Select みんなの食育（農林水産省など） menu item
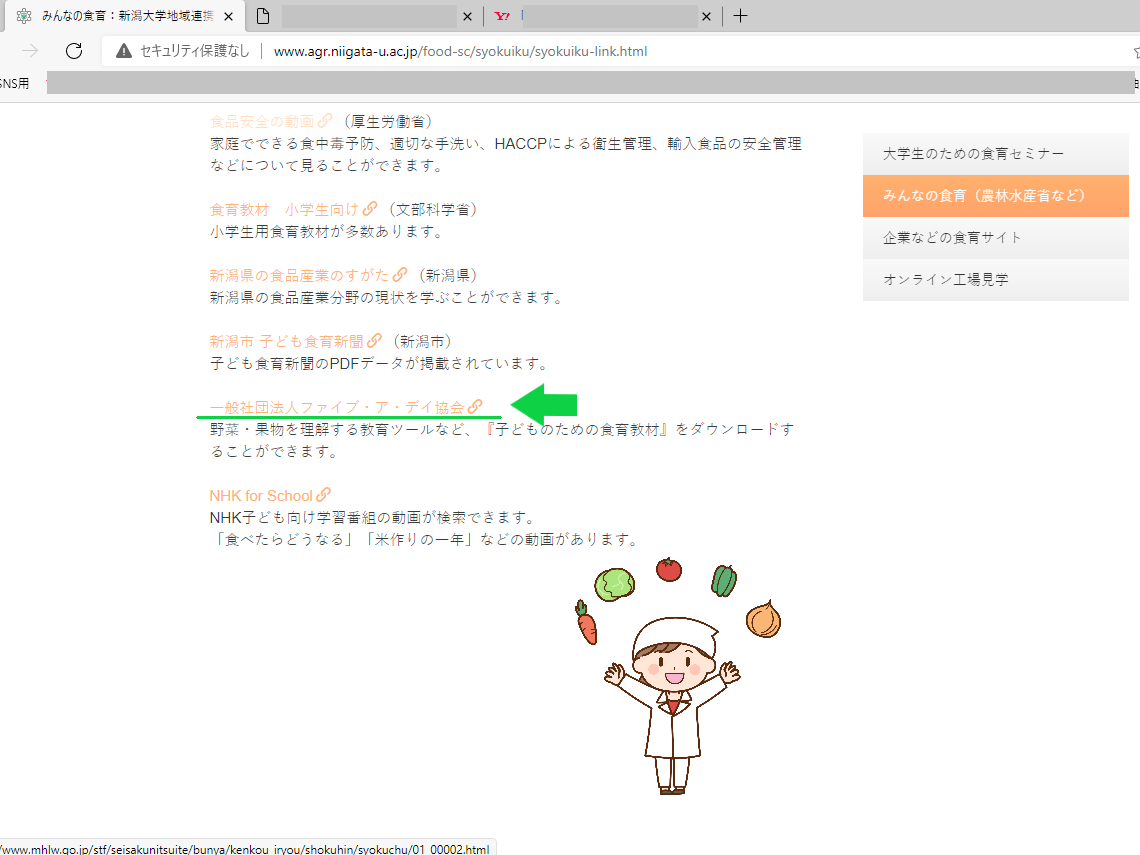This screenshot has width=1140, height=855. pyautogui.click(x=995, y=196)
